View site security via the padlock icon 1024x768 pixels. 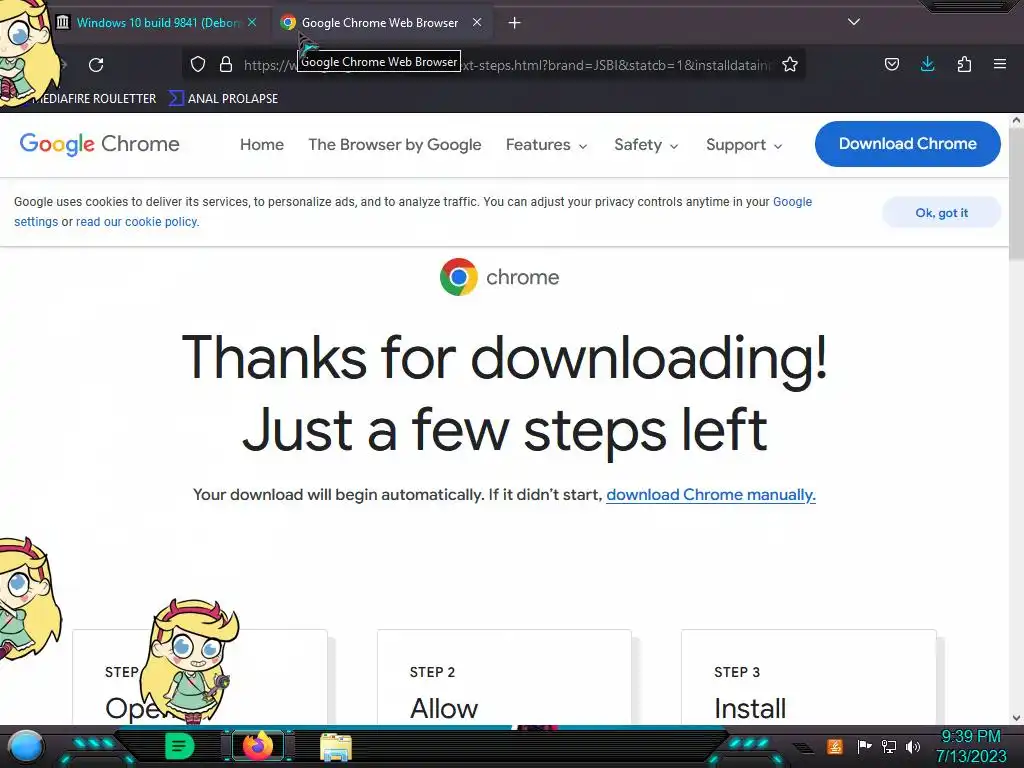coord(226,65)
